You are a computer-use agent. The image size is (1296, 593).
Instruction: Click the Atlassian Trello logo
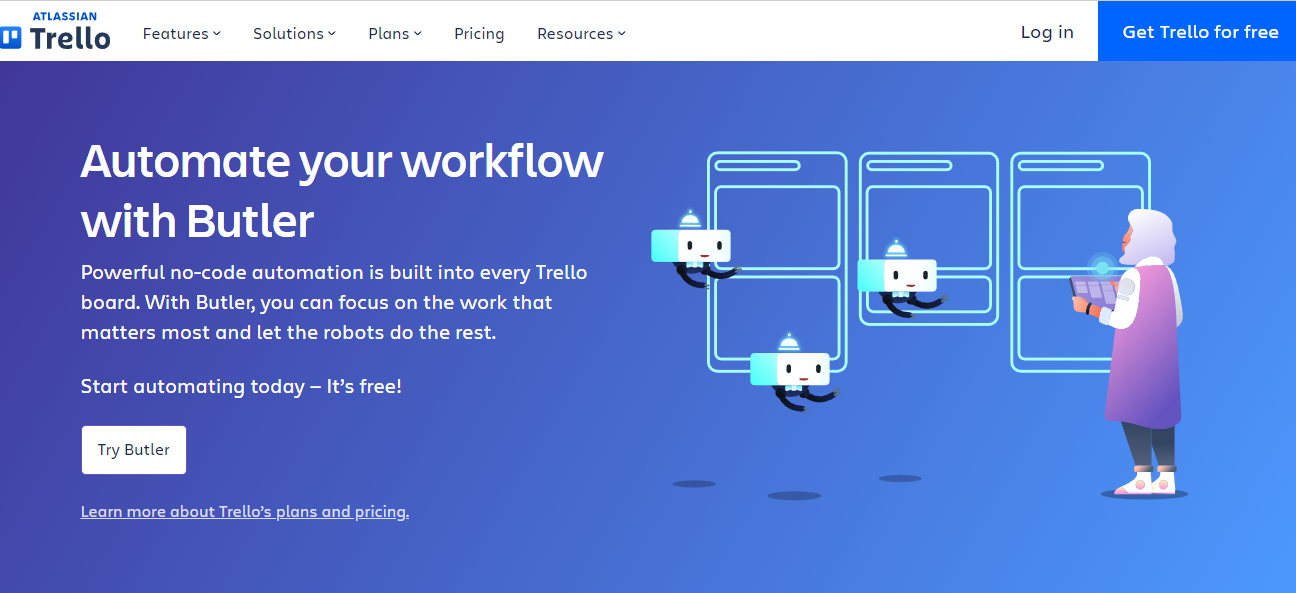(x=56, y=32)
